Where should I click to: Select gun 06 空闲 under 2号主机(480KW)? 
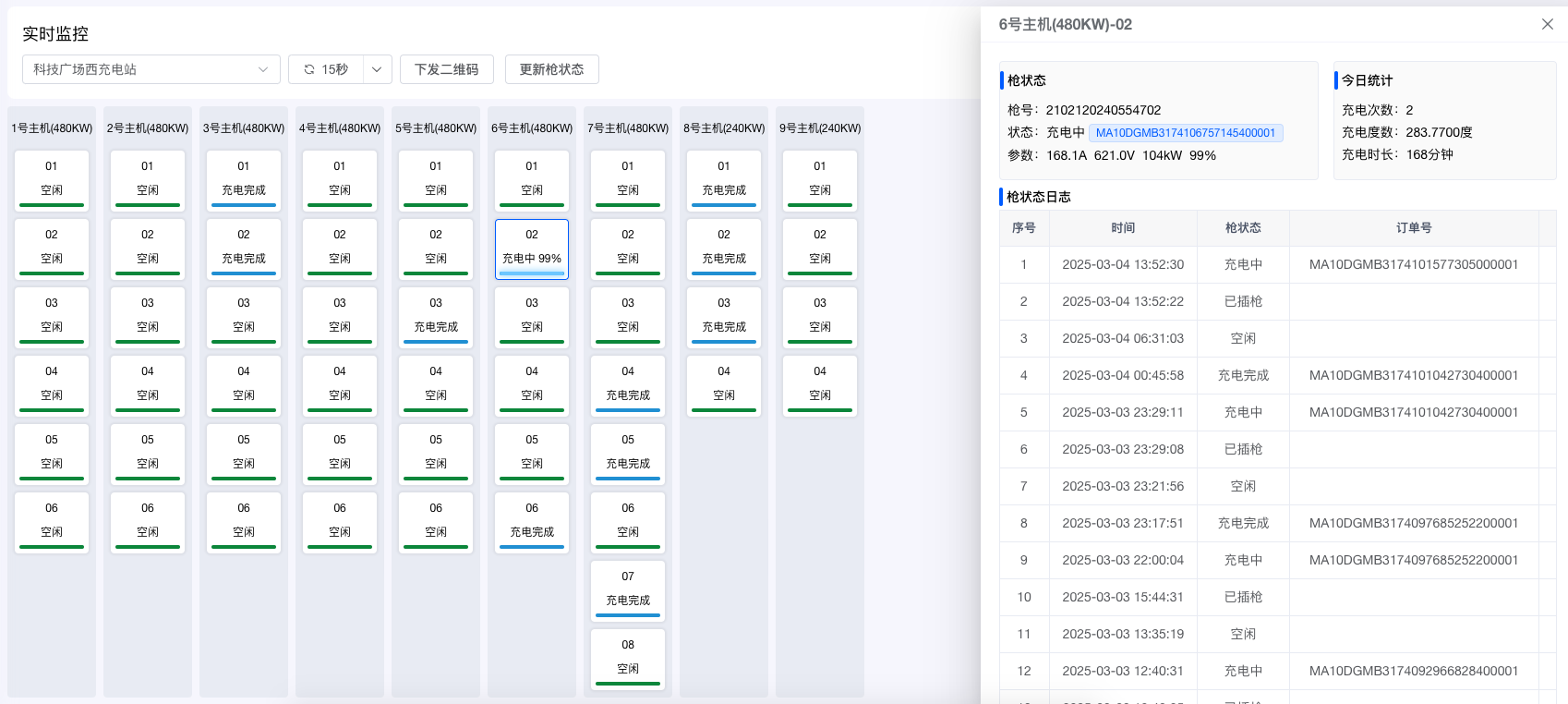click(148, 523)
